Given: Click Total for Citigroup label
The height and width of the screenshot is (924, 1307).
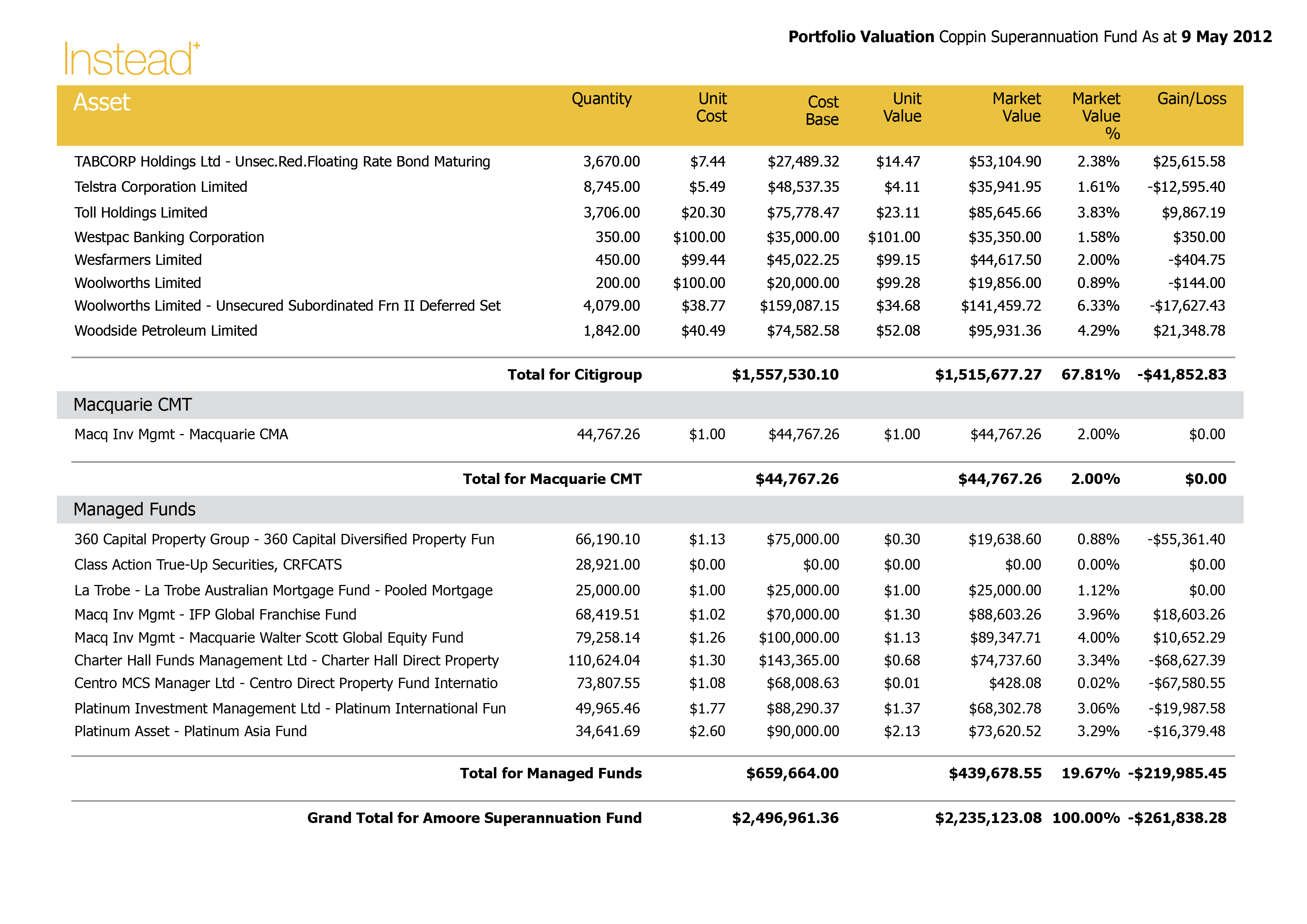Looking at the screenshot, I should [575, 374].
